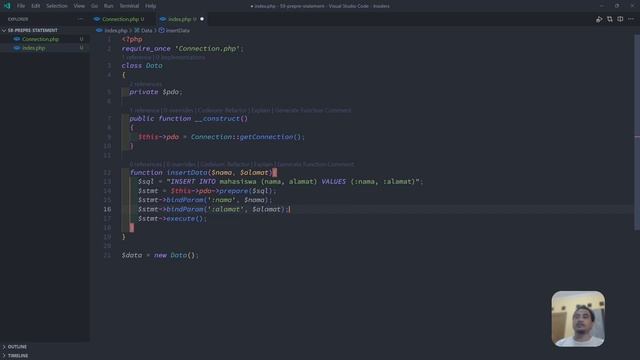Click the '__construct' function name
640x360 pixels.
coord(217,119)
